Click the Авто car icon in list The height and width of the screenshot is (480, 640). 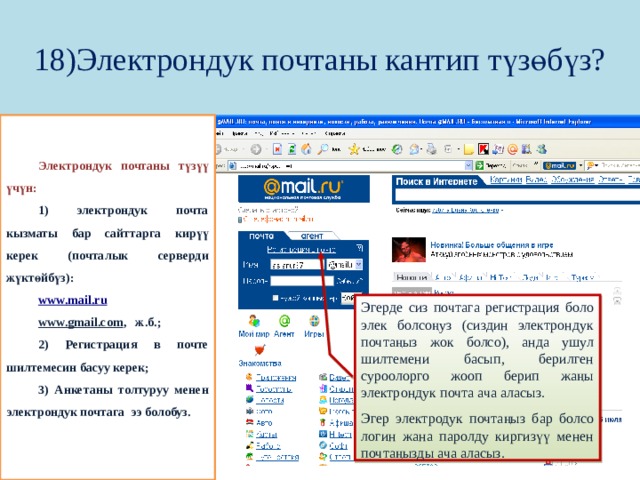[x=250, y=422]
